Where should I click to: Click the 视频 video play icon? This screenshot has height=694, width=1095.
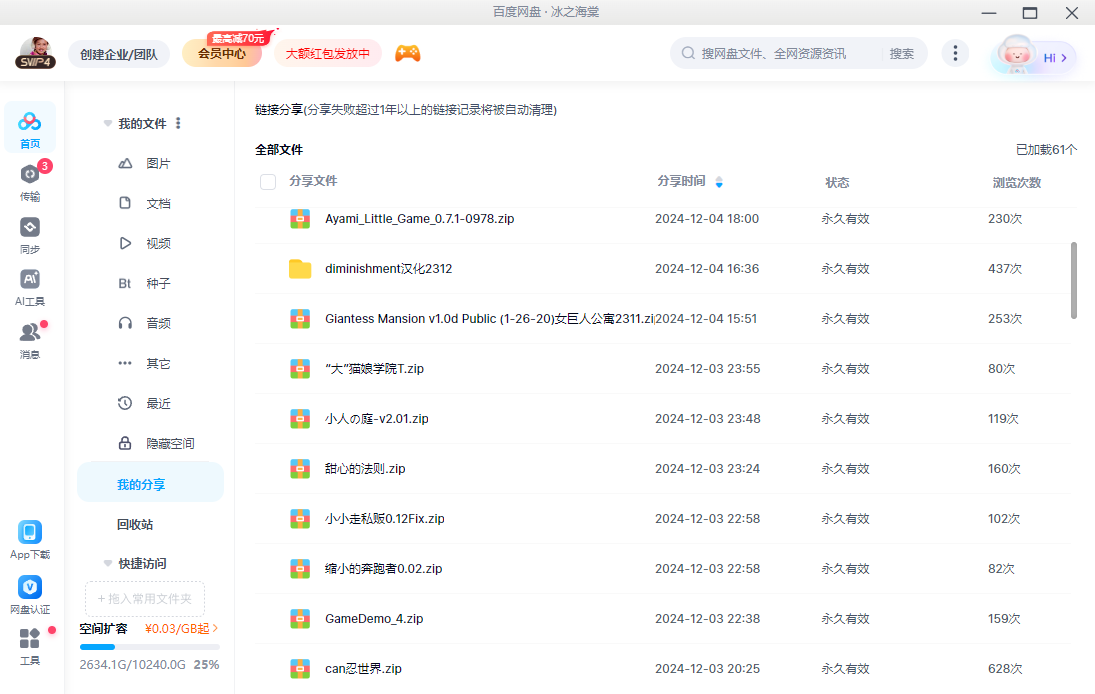(125, 243)
